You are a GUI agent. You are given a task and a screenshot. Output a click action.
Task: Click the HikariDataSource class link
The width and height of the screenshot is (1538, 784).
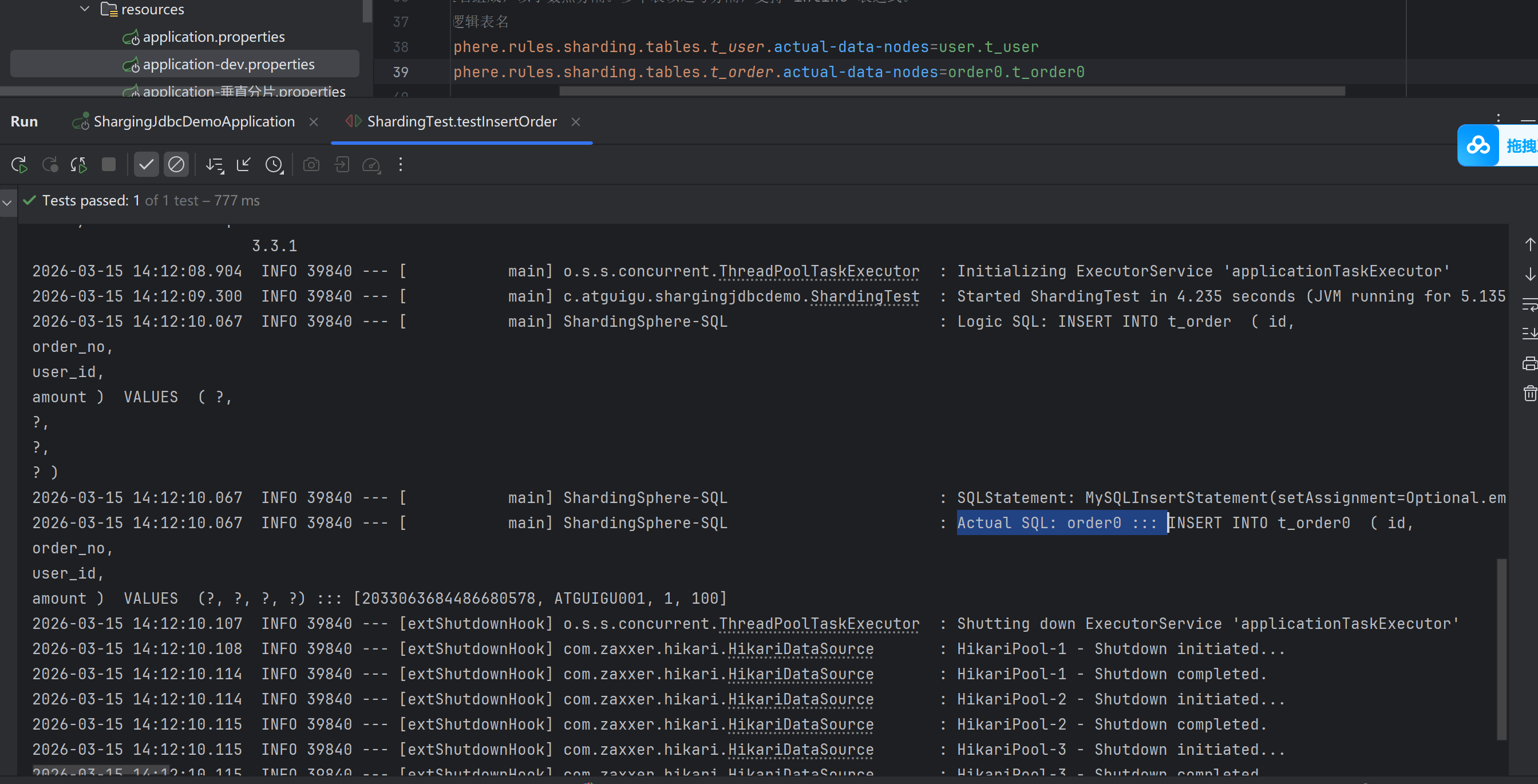pos(800,649)
